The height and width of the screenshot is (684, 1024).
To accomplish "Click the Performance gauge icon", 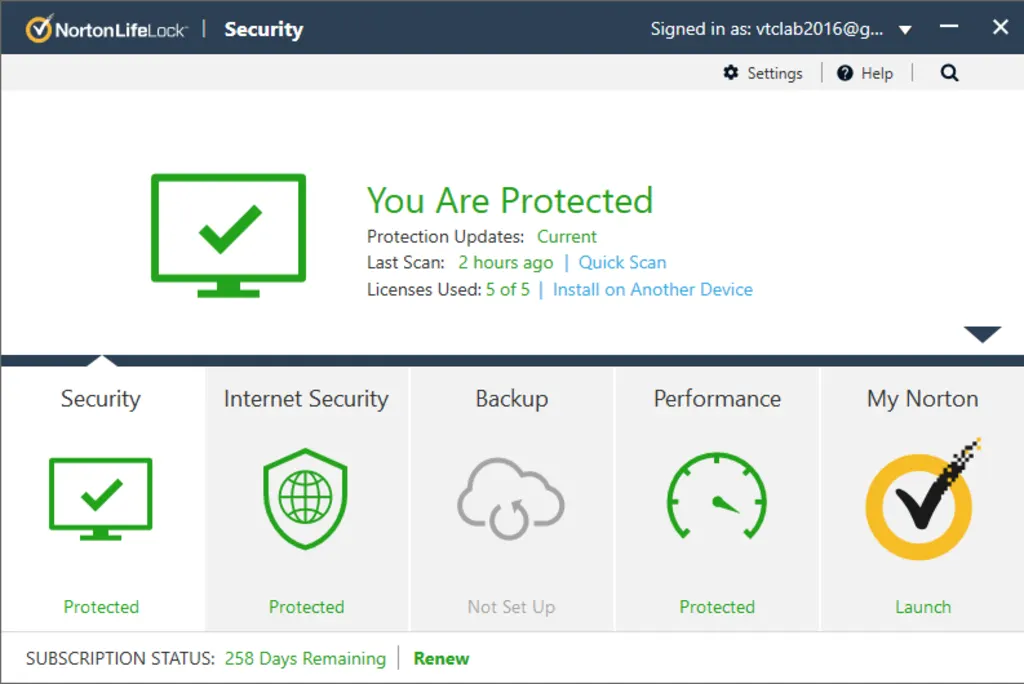I will tap(716, 497).
